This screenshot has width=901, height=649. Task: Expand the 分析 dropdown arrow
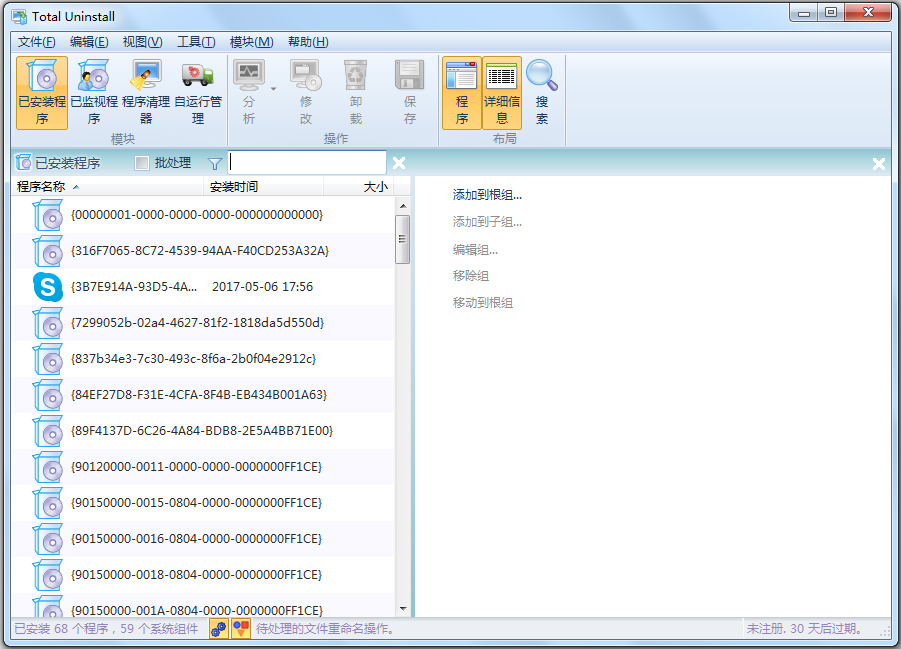coord(274,89)
